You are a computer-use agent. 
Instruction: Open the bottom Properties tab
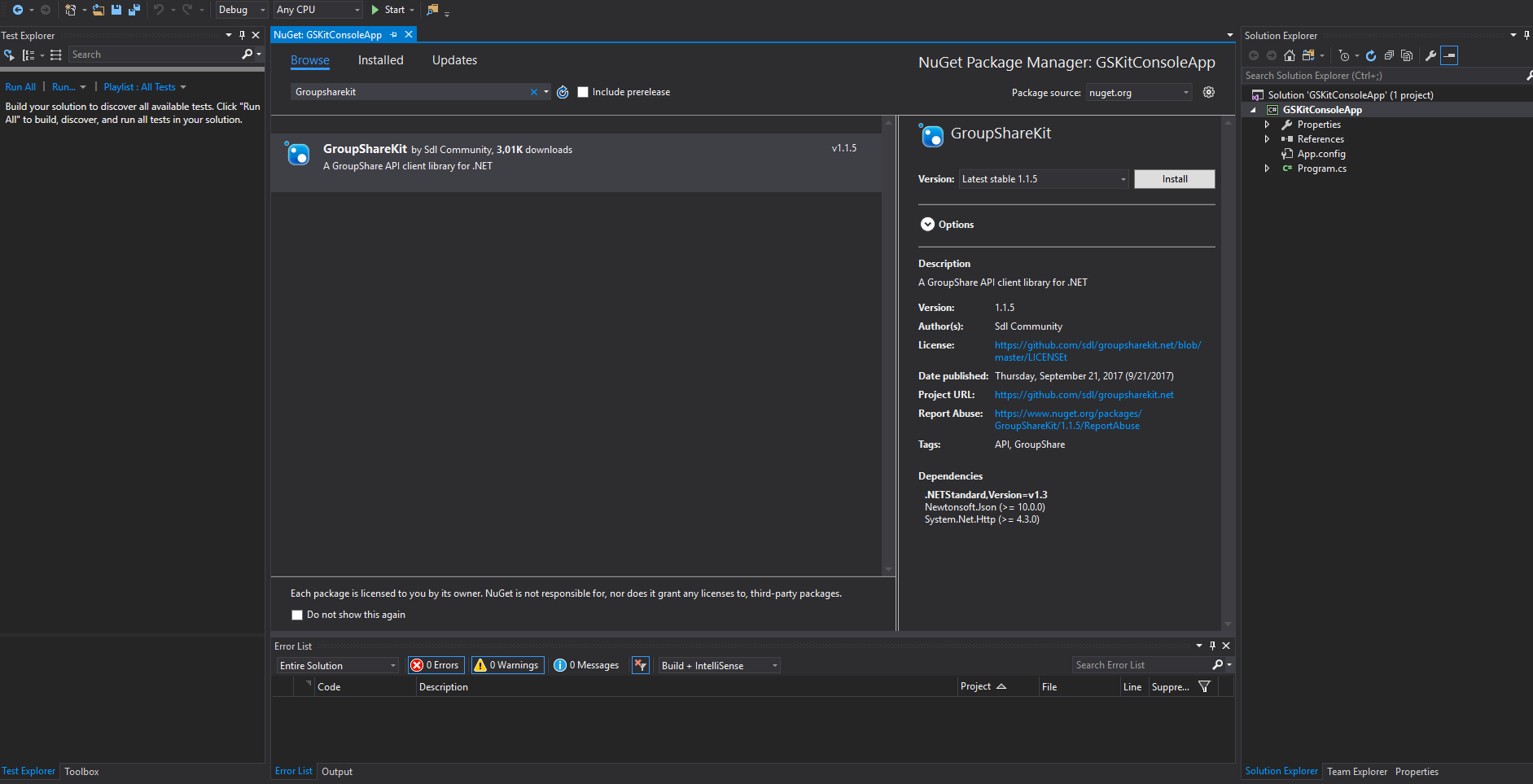pyautogui.click(x=1417, y=772)
